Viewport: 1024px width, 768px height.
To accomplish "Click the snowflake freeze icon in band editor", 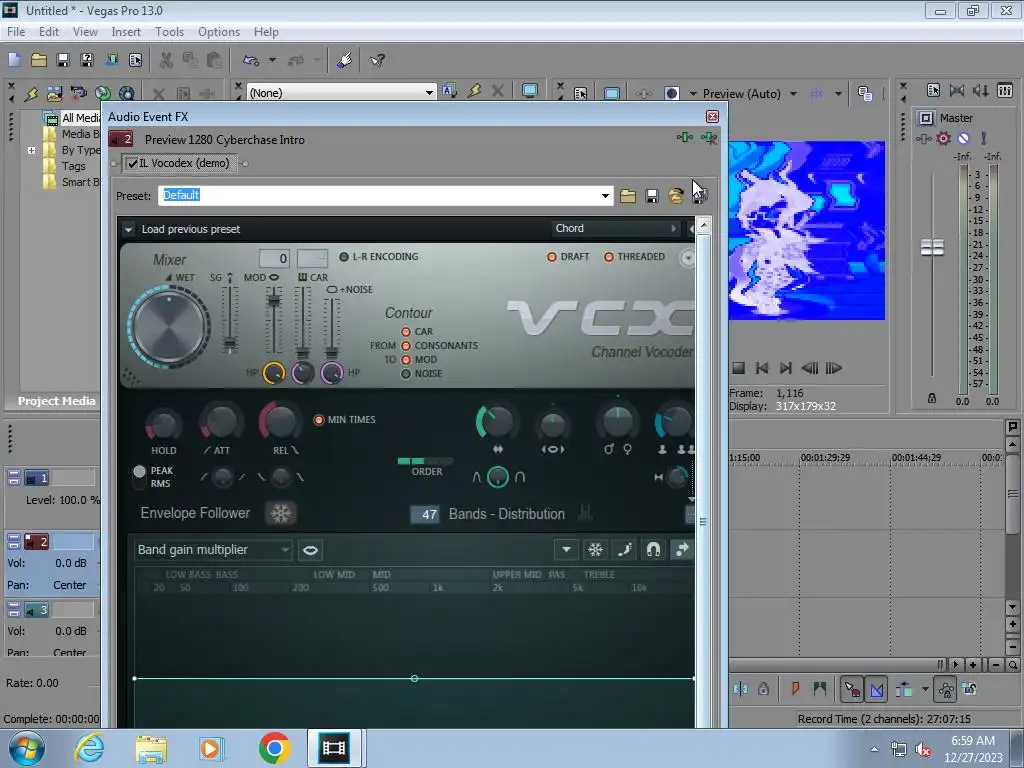I will (x=595, y=549).
